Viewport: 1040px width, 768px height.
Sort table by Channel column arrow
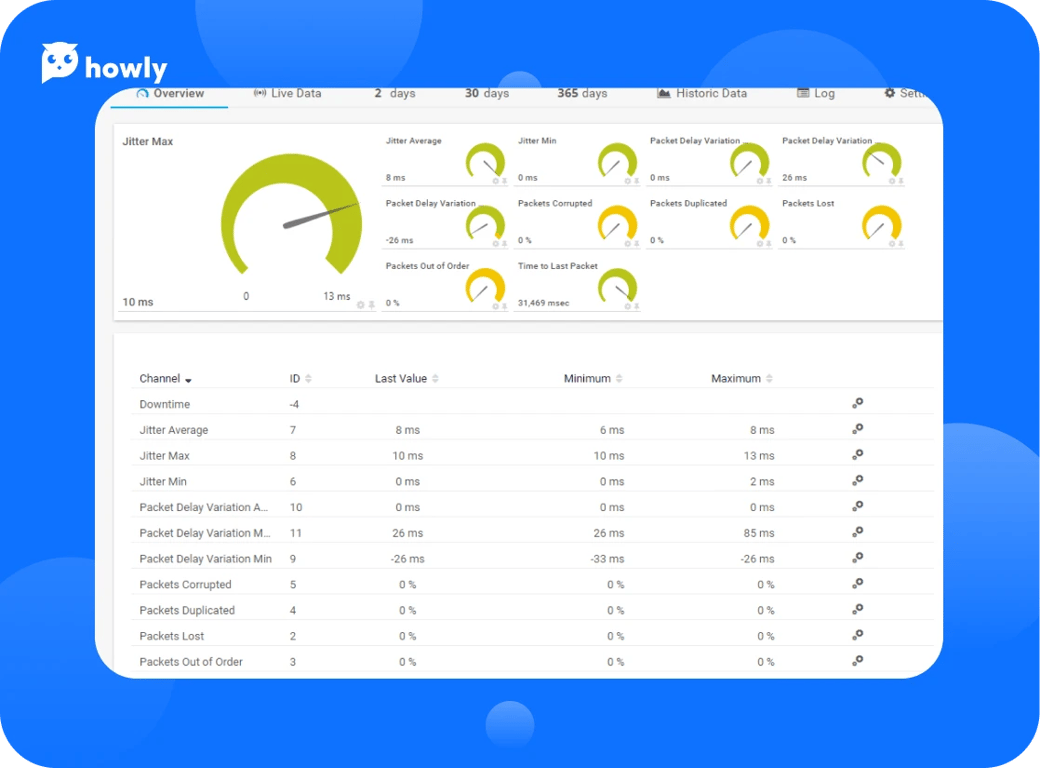tap(188, 380)
